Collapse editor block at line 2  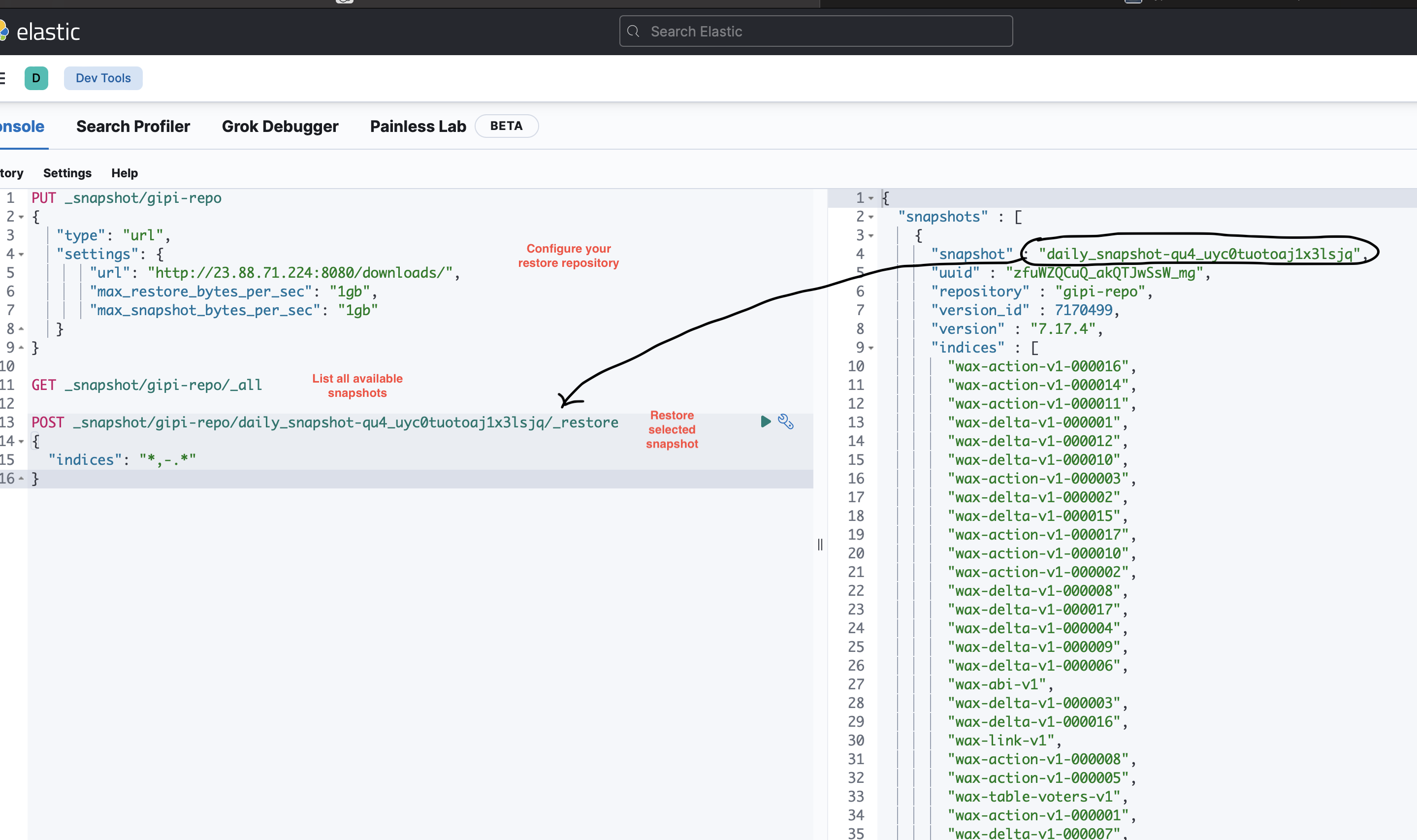point(21,217)
